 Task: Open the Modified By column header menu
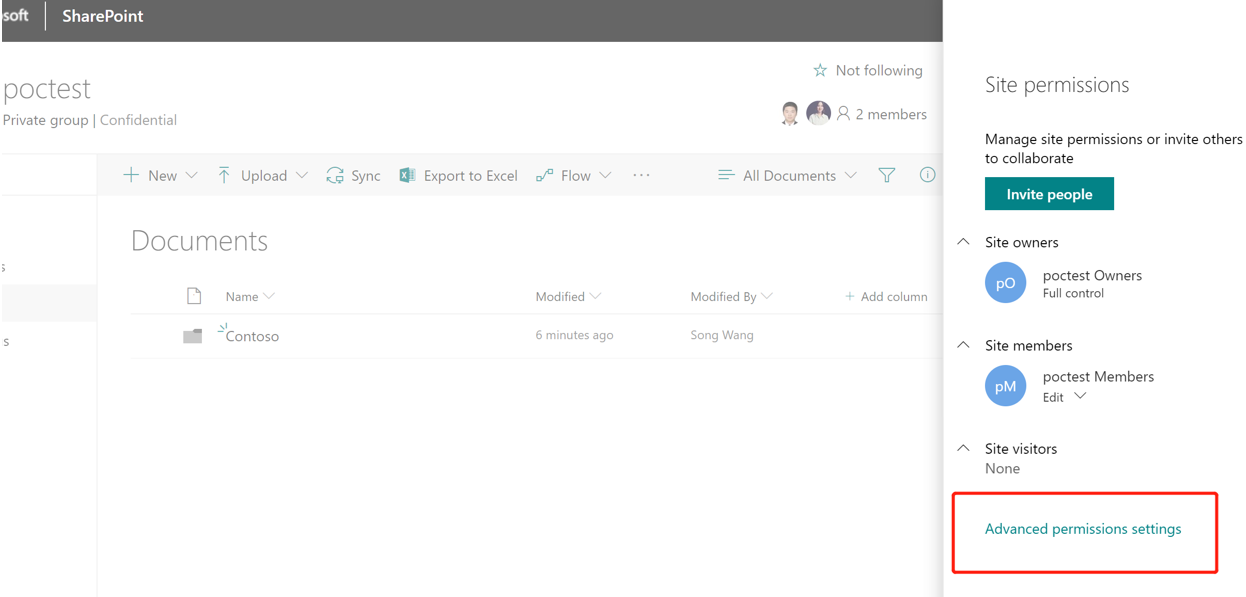(x=731, y=296)
